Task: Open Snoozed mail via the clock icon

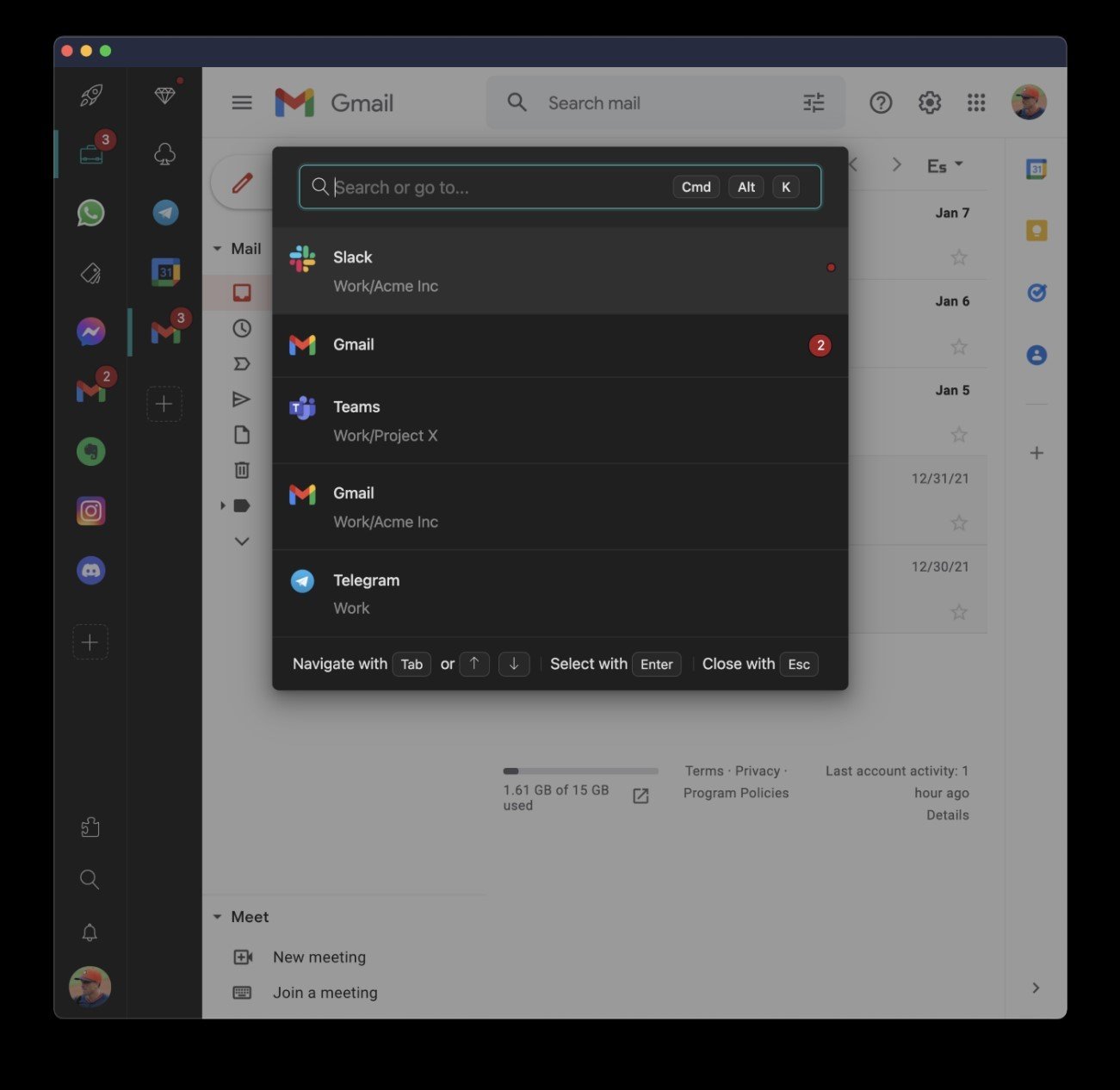Action: [241, 328]
